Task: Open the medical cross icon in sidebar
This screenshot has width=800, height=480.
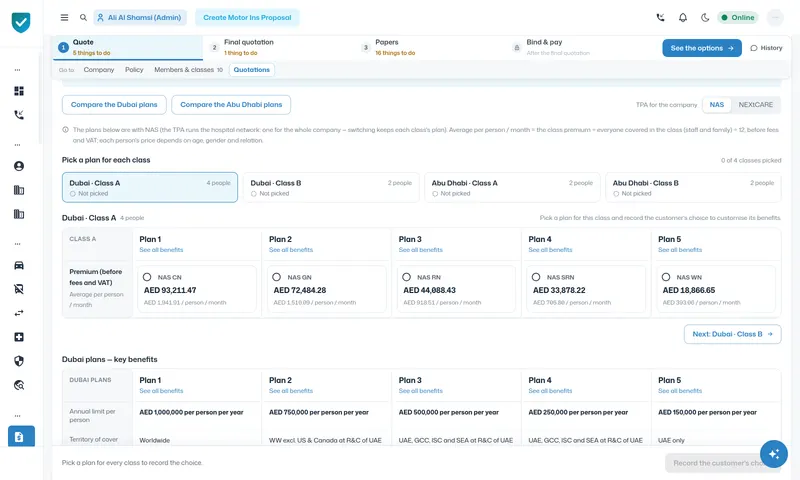Action: click(19, 337)
